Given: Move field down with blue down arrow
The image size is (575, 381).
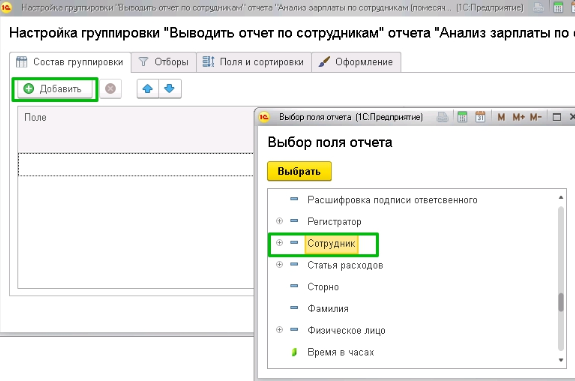Looking at the screenshot, I should coord(169,89).
